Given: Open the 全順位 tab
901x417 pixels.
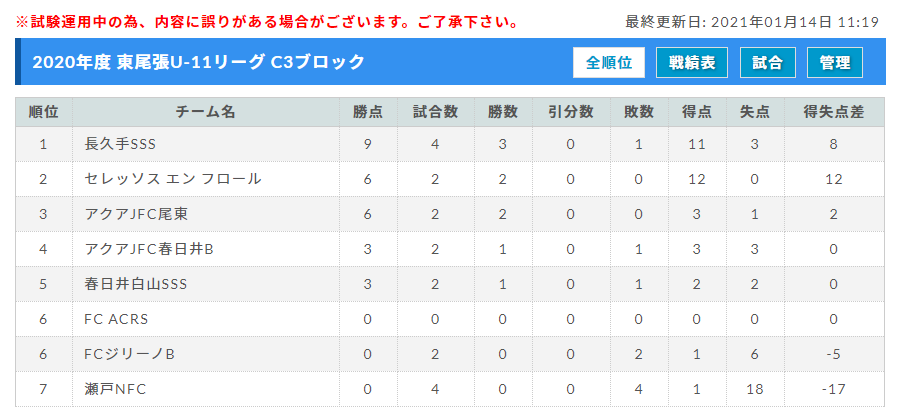Looking at the screenshot, I should [609, 63].
